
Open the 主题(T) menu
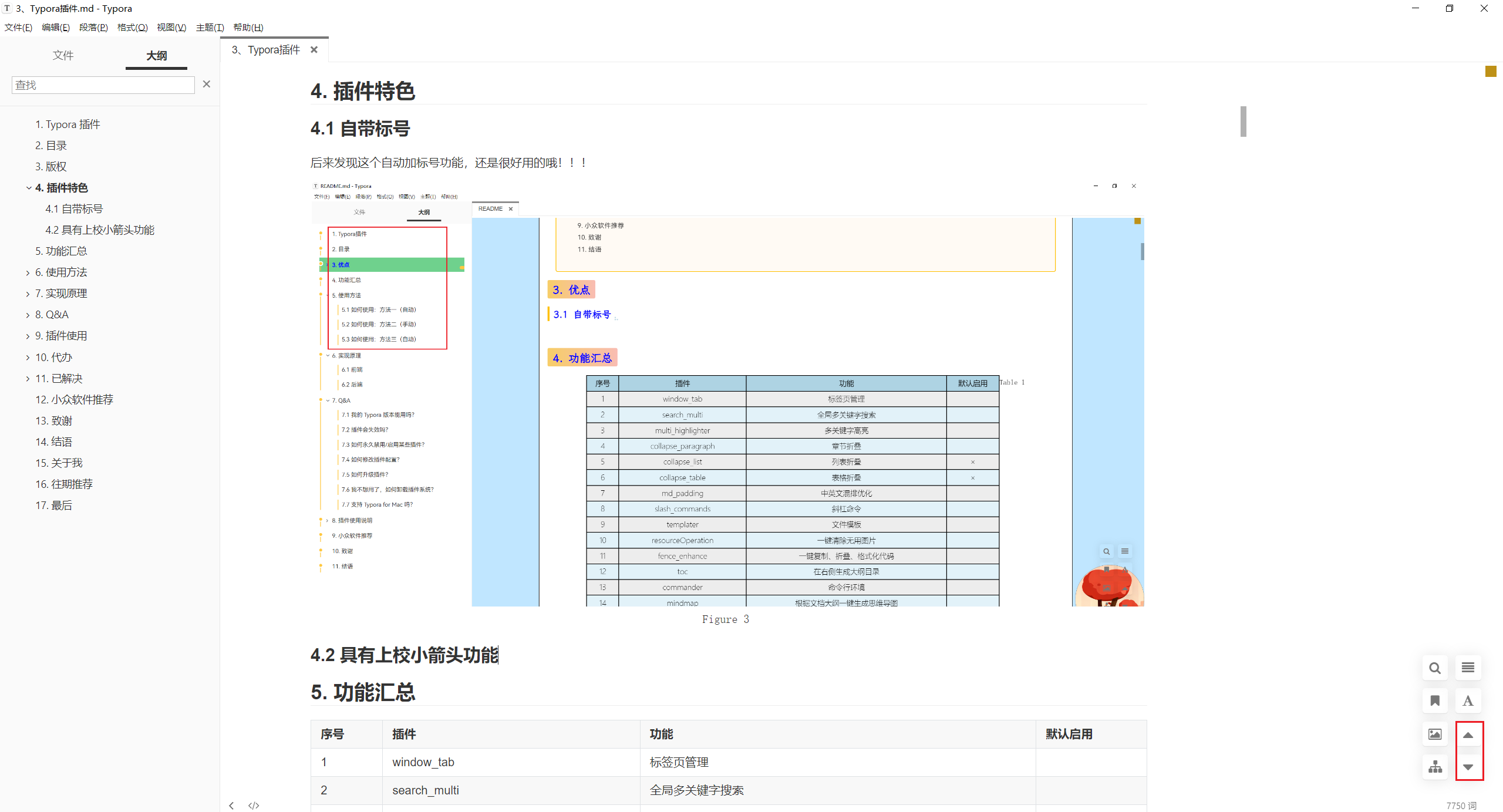tap(210, 28)
